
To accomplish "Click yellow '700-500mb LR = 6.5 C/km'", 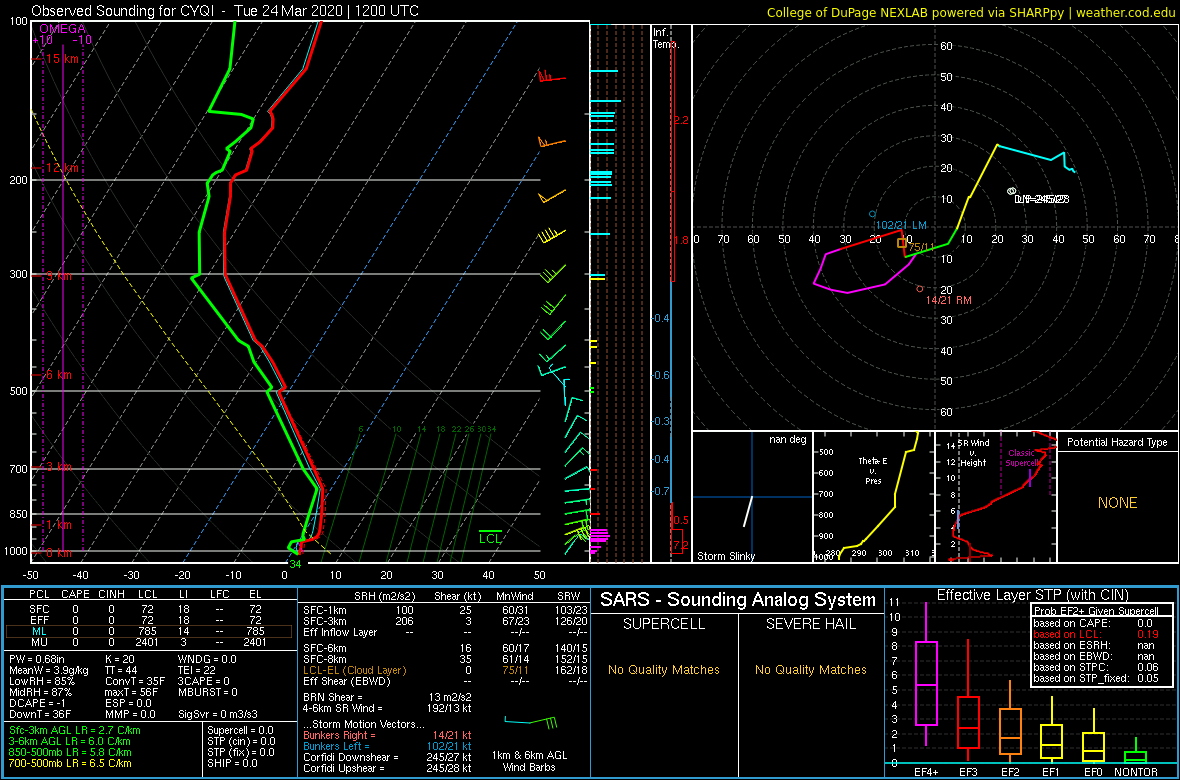I will (x=71, y=765).
